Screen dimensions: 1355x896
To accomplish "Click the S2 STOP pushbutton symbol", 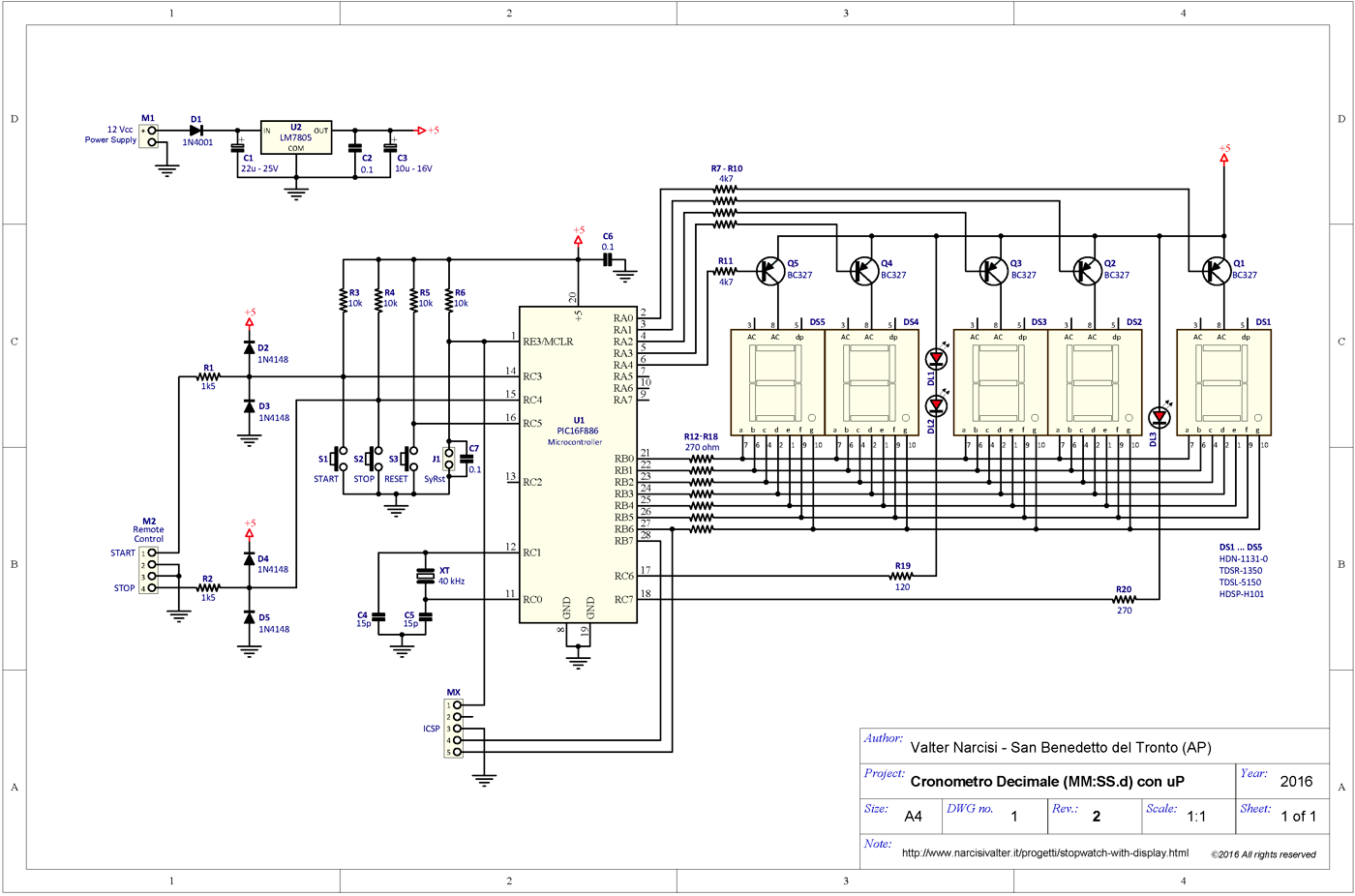I will click(x=375, y=459).
